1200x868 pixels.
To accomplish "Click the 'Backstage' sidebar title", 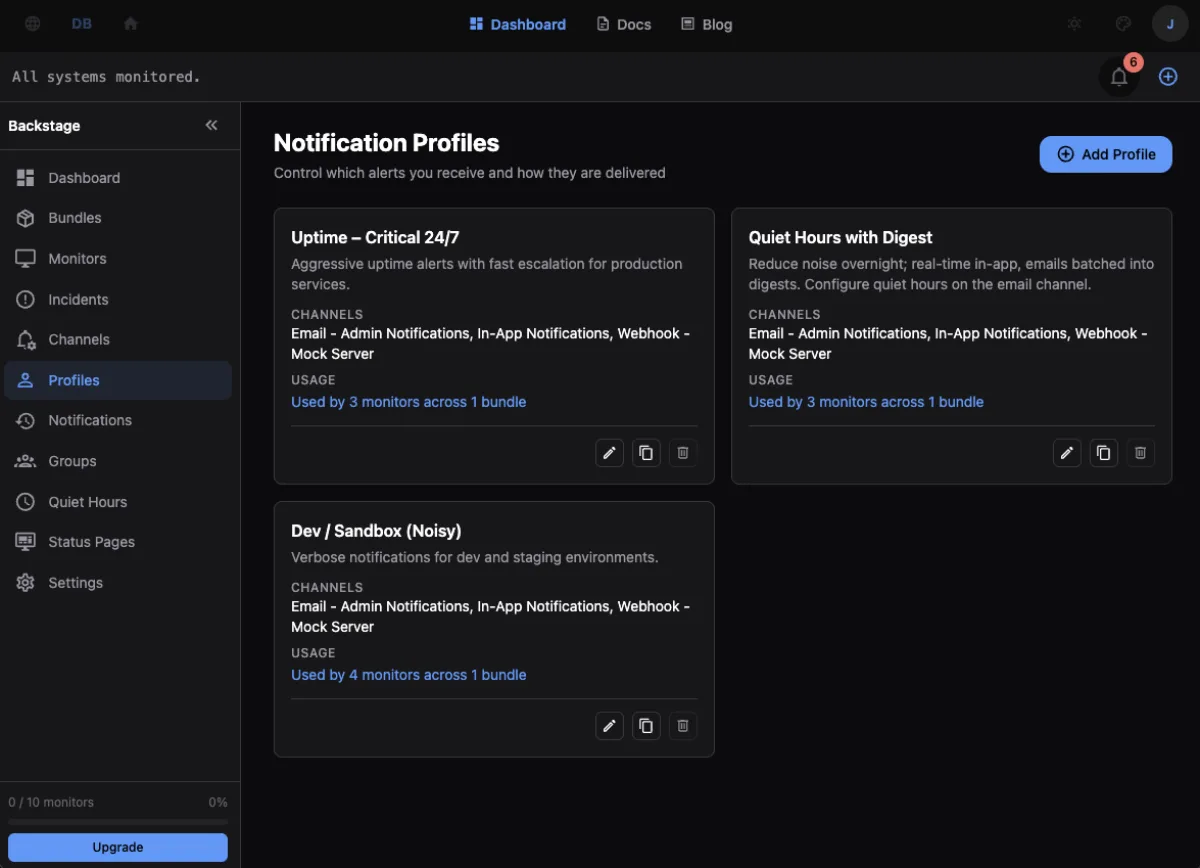I will 44,126.
